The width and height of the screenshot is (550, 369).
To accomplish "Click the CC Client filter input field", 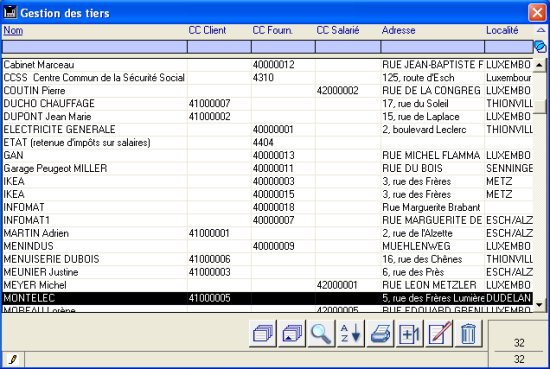I will tap(219, 47).
